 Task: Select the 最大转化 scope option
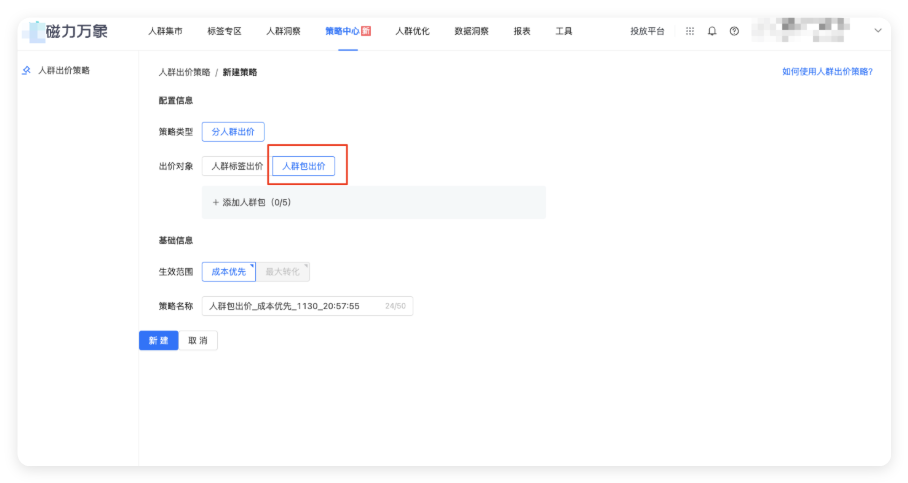pos(283,272)
